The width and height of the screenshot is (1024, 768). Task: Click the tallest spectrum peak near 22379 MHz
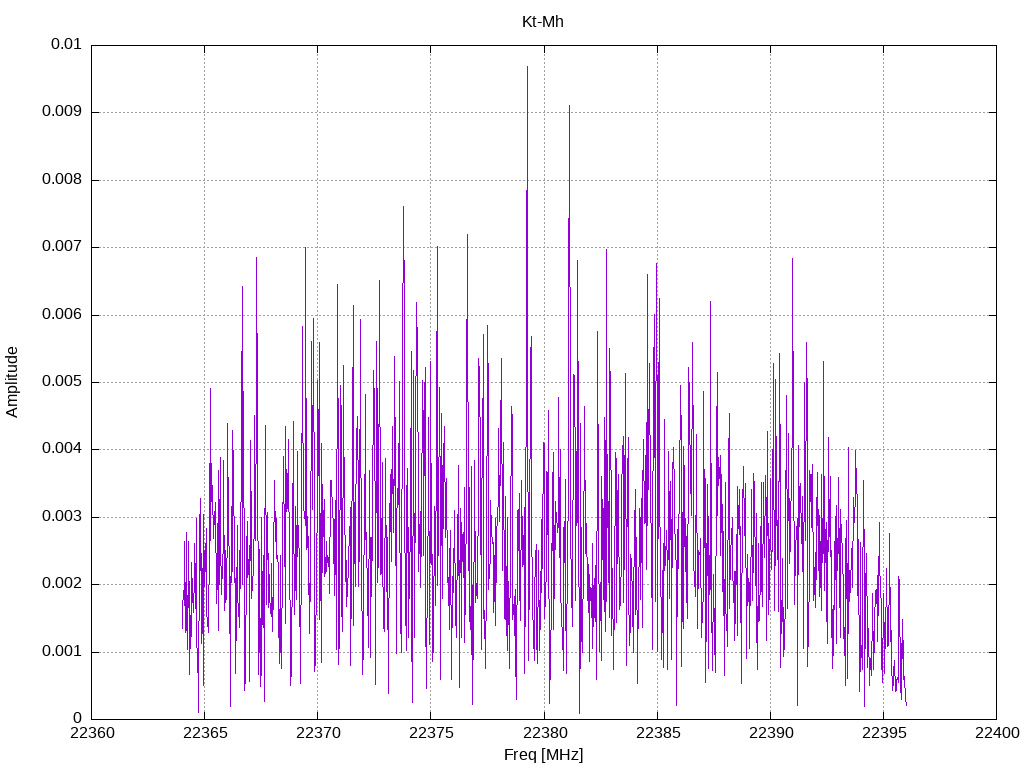click(527, 67)
